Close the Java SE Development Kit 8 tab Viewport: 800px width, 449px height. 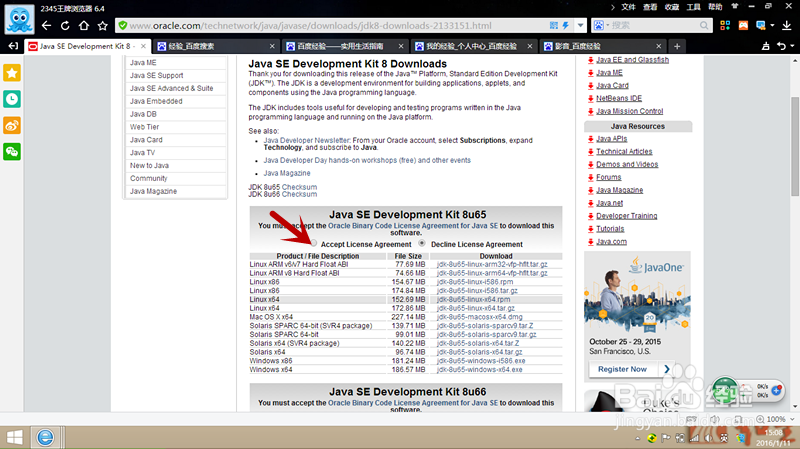point(143,46)
